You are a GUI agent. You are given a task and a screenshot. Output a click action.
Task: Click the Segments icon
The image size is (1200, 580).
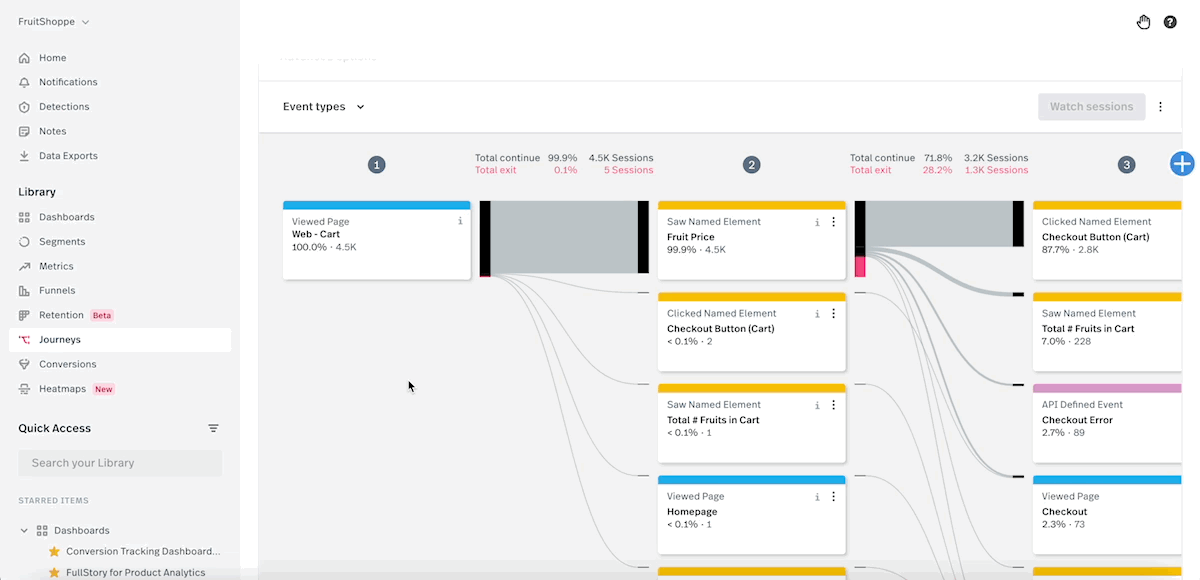click(x=25, y=242)
